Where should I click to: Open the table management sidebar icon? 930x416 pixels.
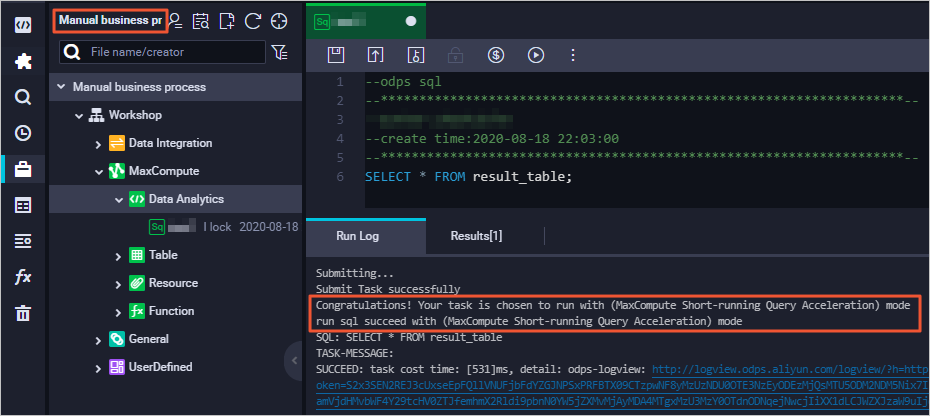click(x=23, y=205)
